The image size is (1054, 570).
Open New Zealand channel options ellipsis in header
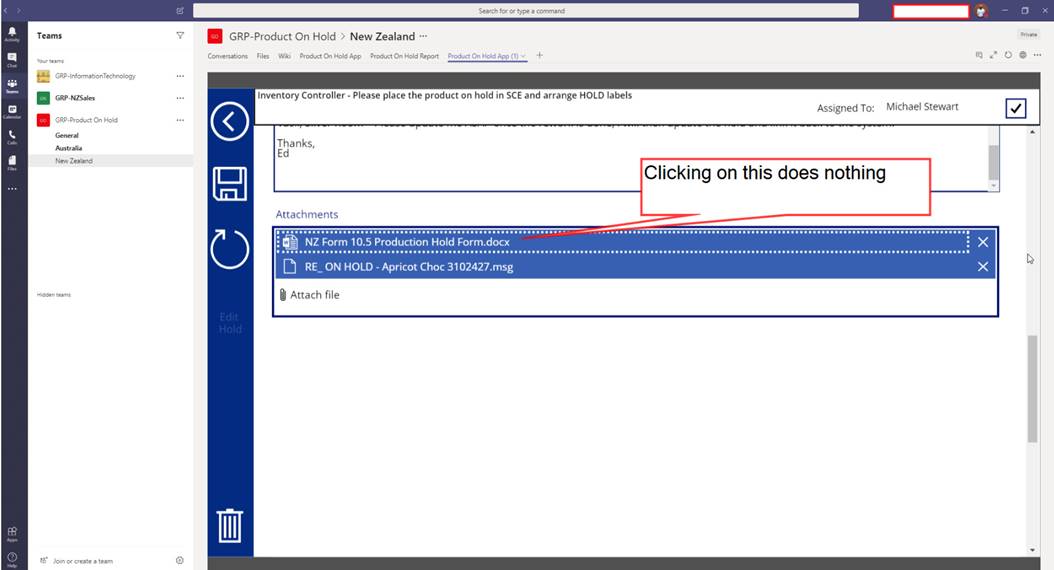point(423,36)
